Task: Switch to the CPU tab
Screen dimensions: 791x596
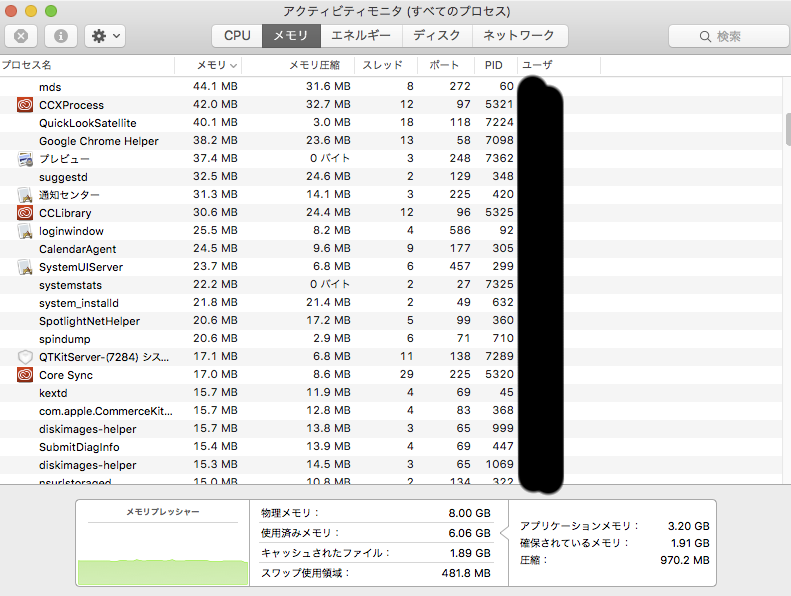Action: tap(237, 36)
